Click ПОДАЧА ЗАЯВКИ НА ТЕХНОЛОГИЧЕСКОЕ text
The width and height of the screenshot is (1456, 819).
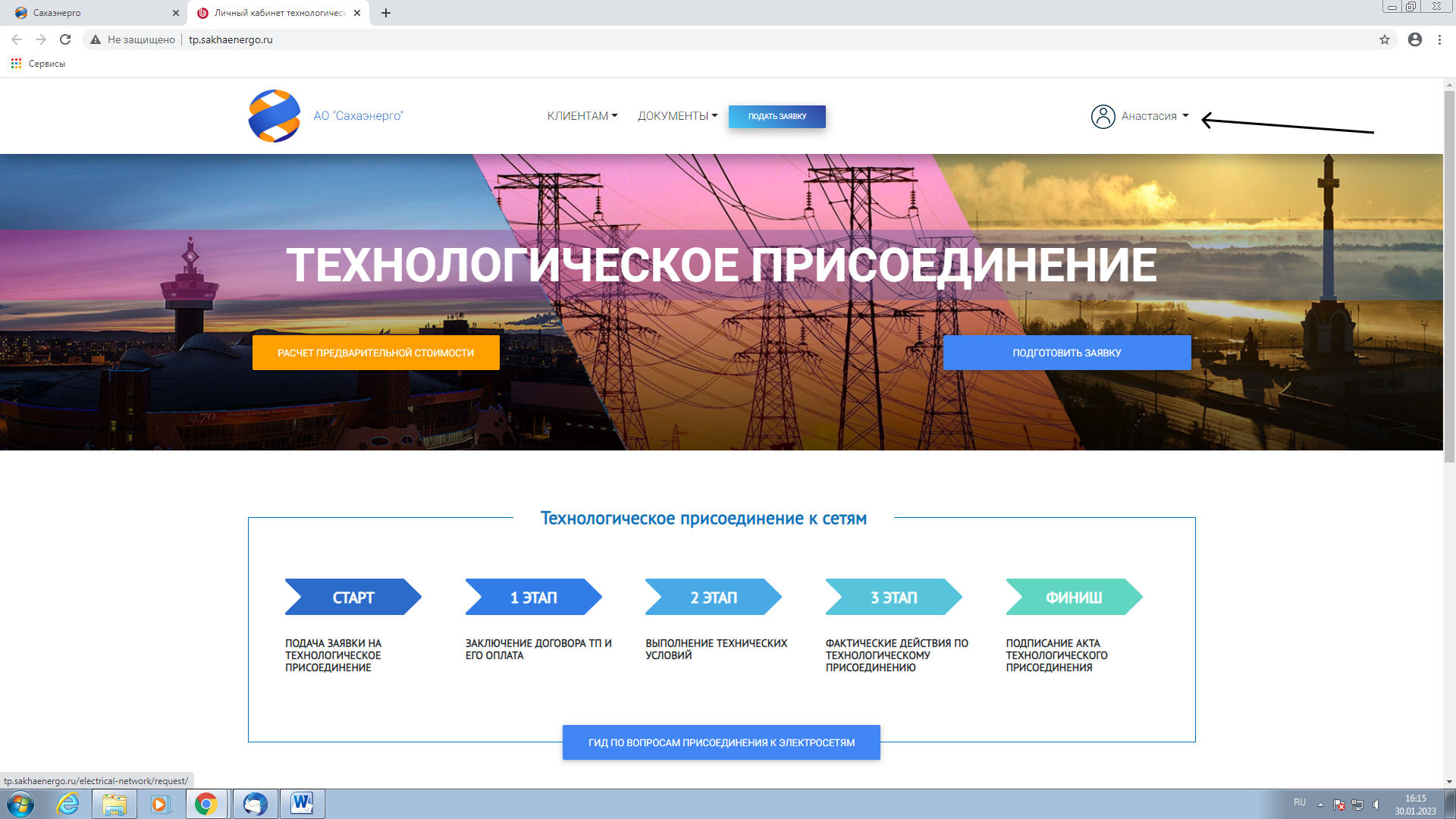pos(334,655)
